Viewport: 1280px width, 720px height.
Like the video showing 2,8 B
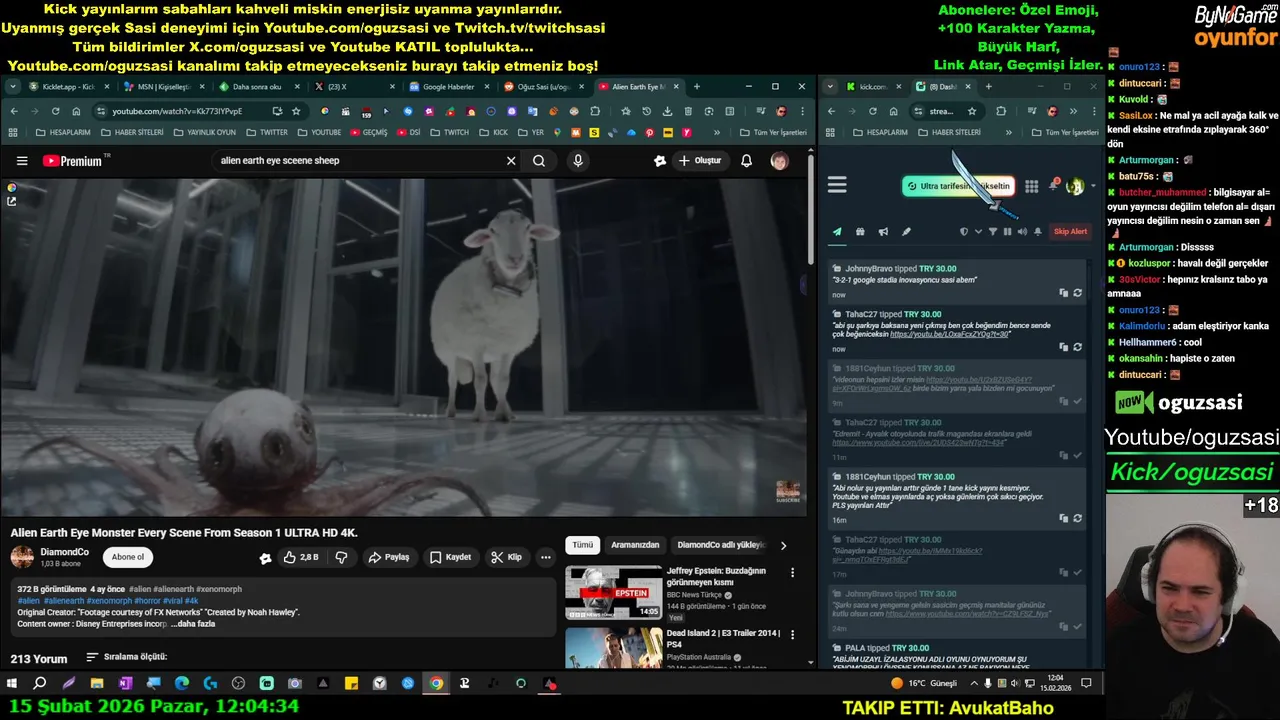coord(301,557)
